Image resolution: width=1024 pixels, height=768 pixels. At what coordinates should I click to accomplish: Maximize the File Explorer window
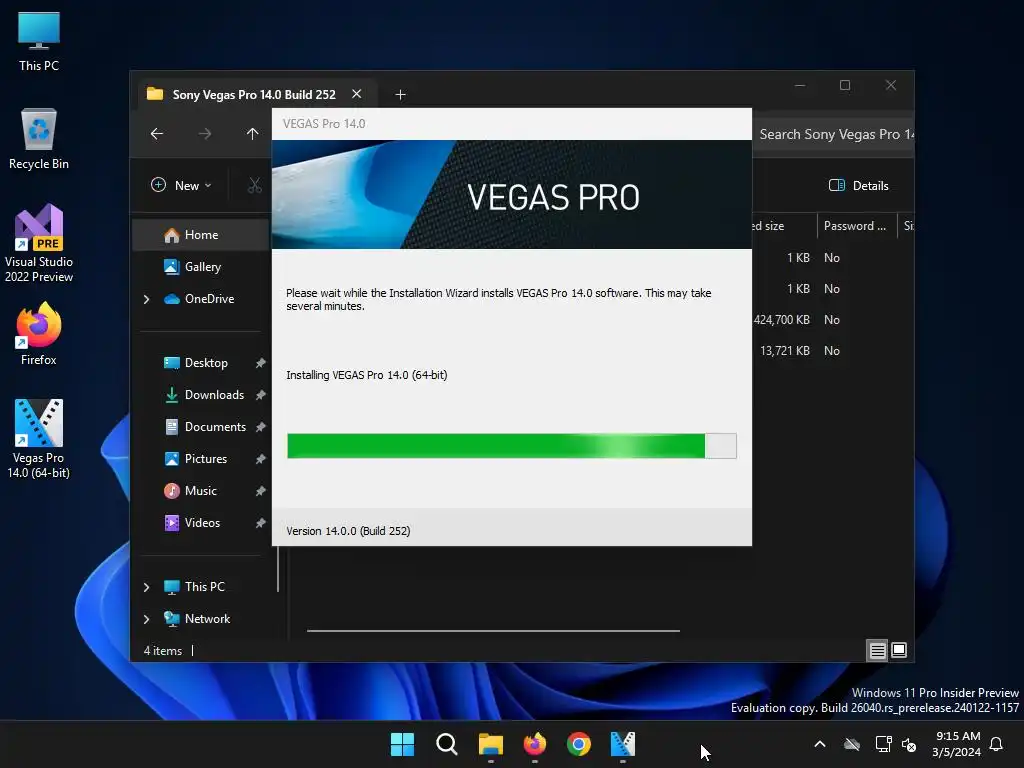845,86
